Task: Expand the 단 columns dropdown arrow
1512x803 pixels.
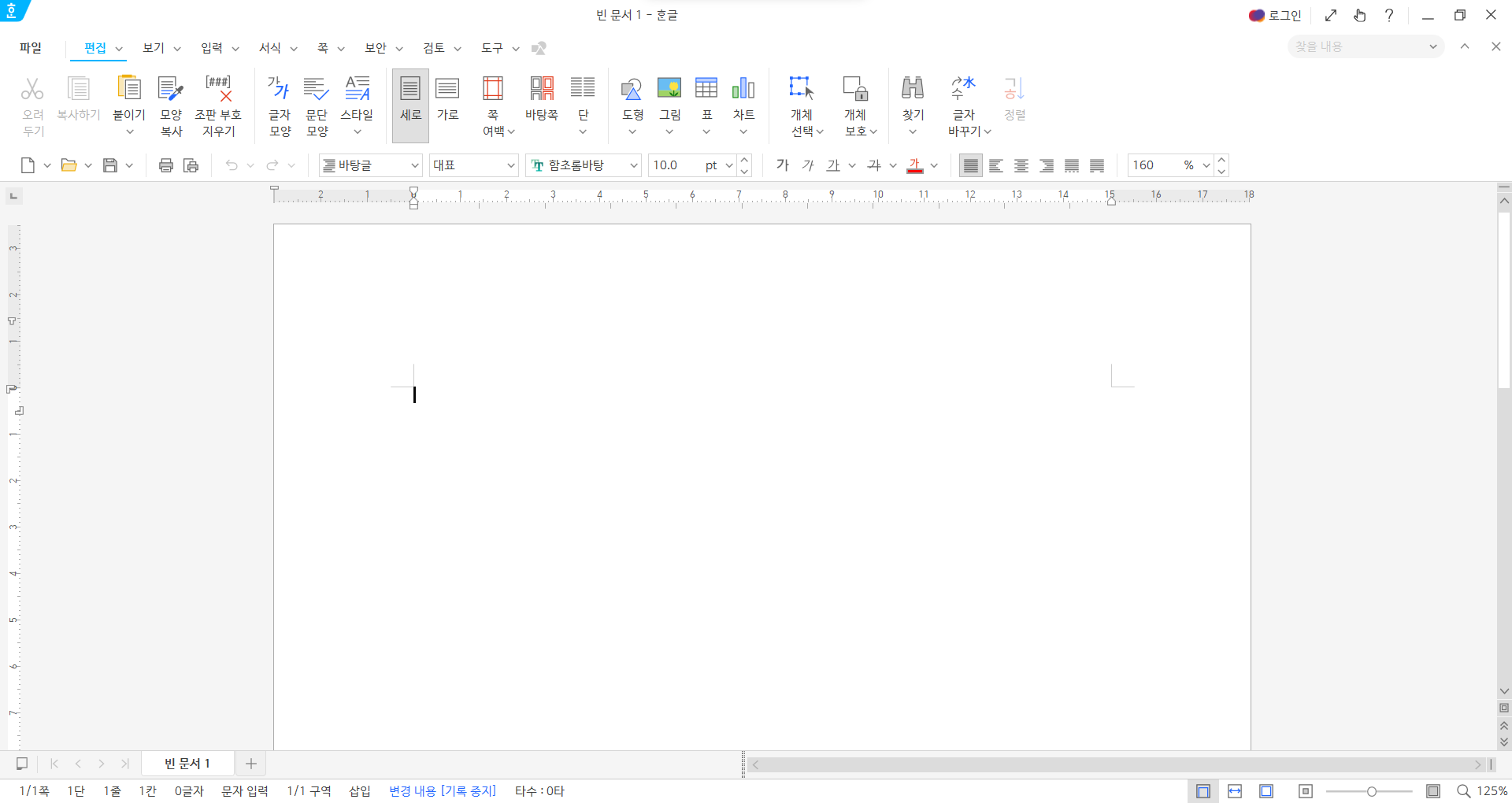Action: click(x=583, y=131)
